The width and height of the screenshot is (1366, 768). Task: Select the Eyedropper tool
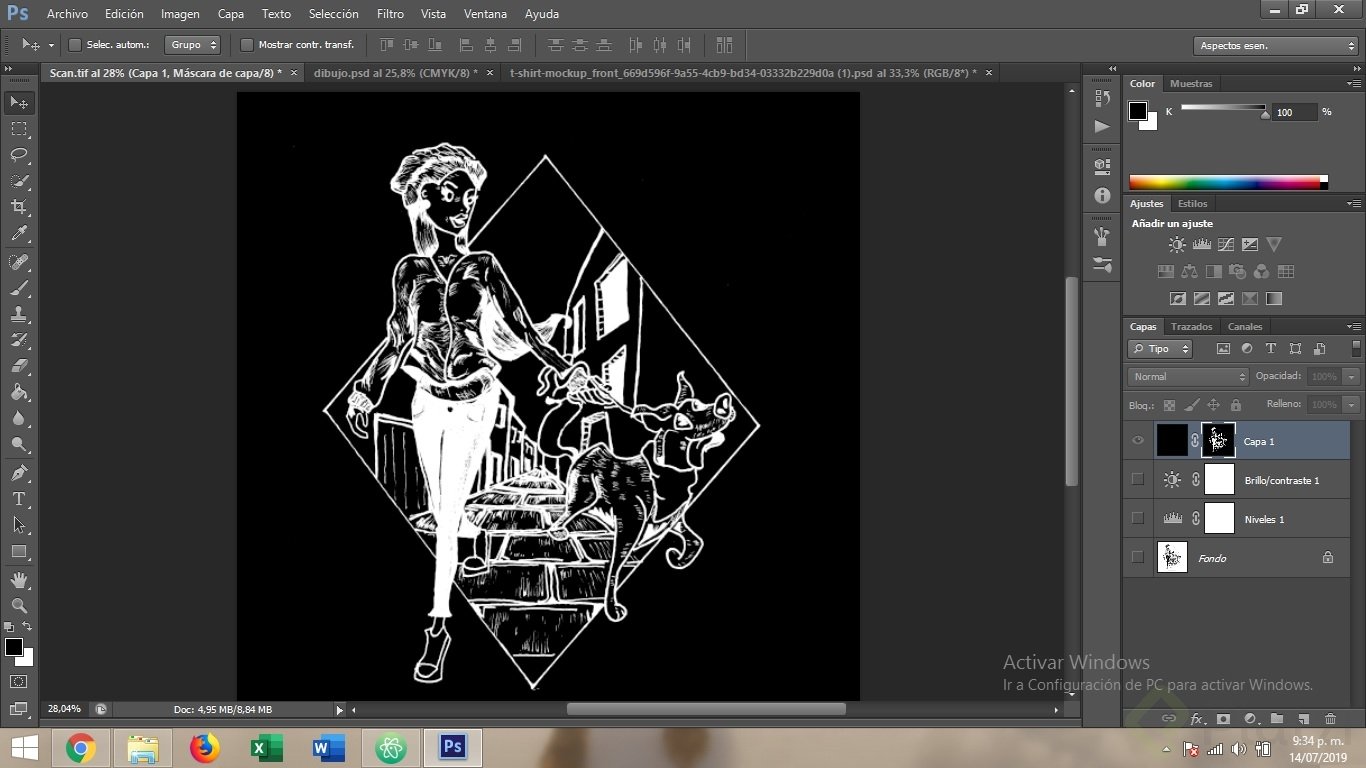19,234
